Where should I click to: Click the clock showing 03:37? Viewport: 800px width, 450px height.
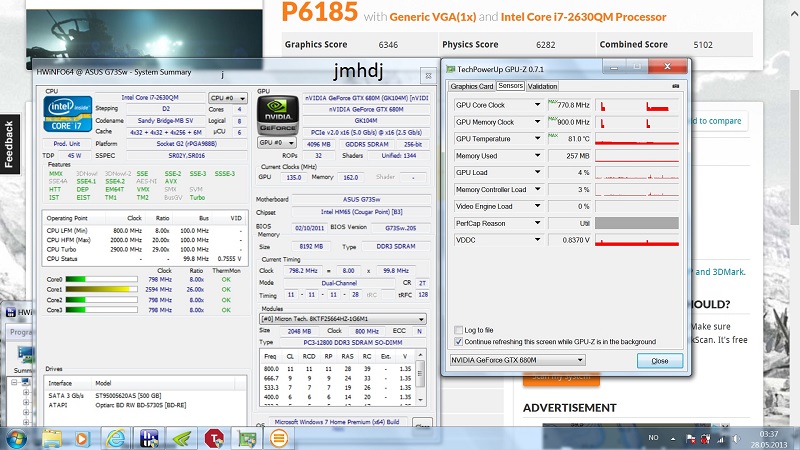pos(769,434)
